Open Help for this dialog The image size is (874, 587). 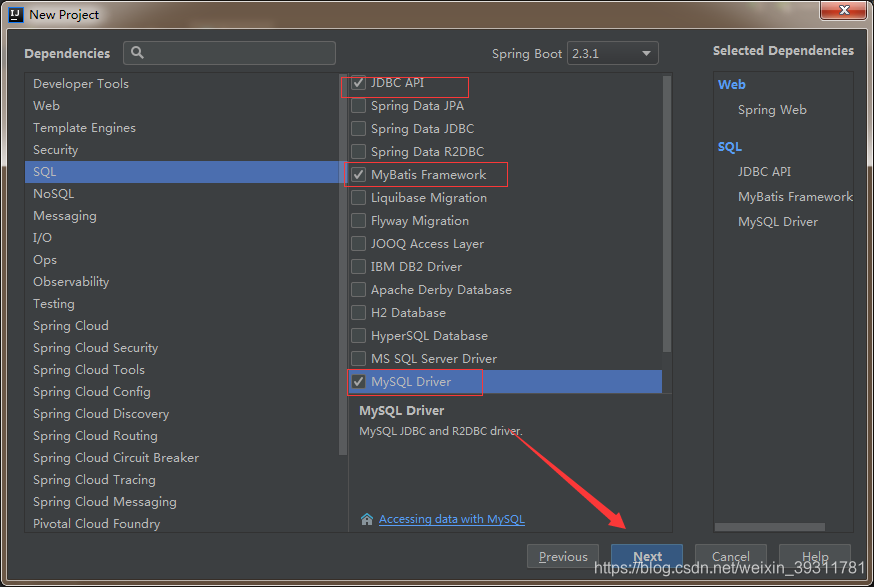(815, 556)
